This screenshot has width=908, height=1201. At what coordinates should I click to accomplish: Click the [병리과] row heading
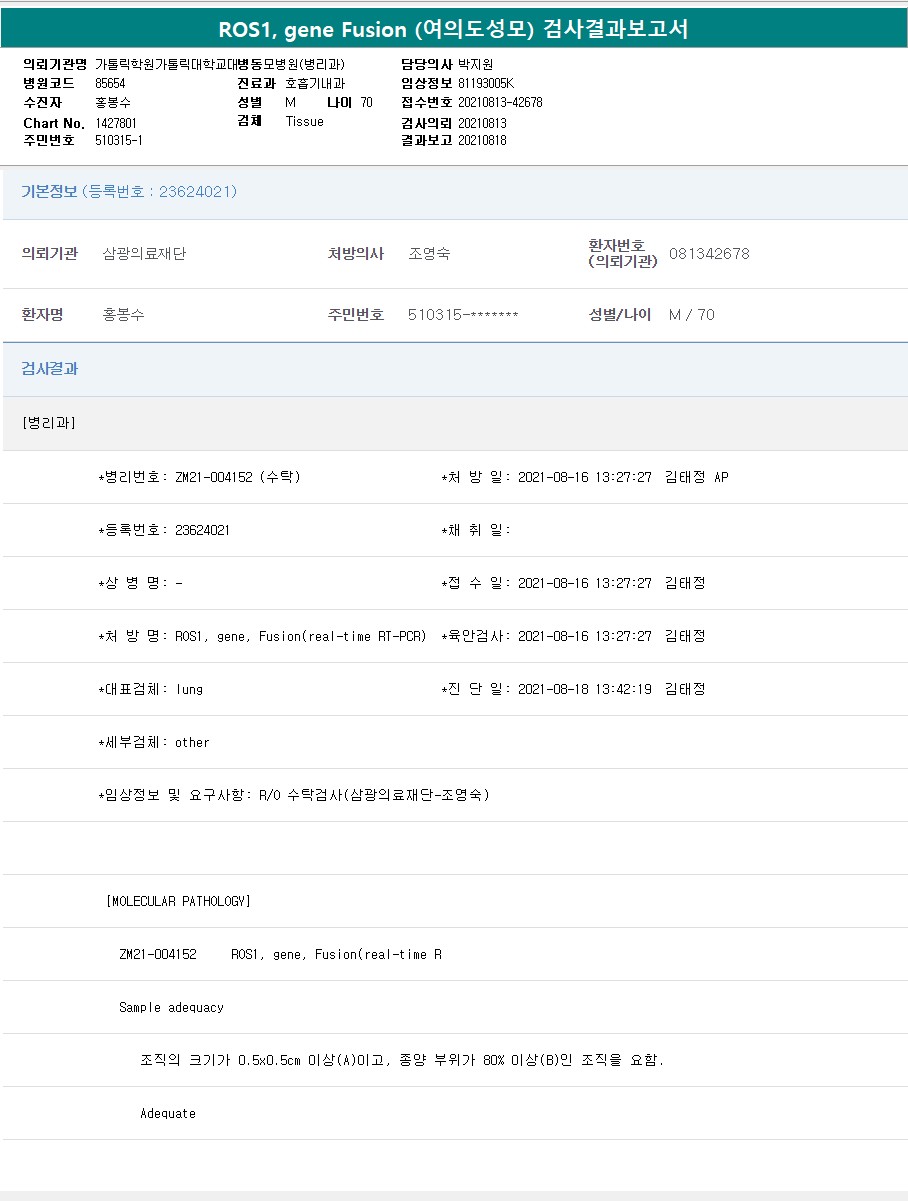click(49, 423)
